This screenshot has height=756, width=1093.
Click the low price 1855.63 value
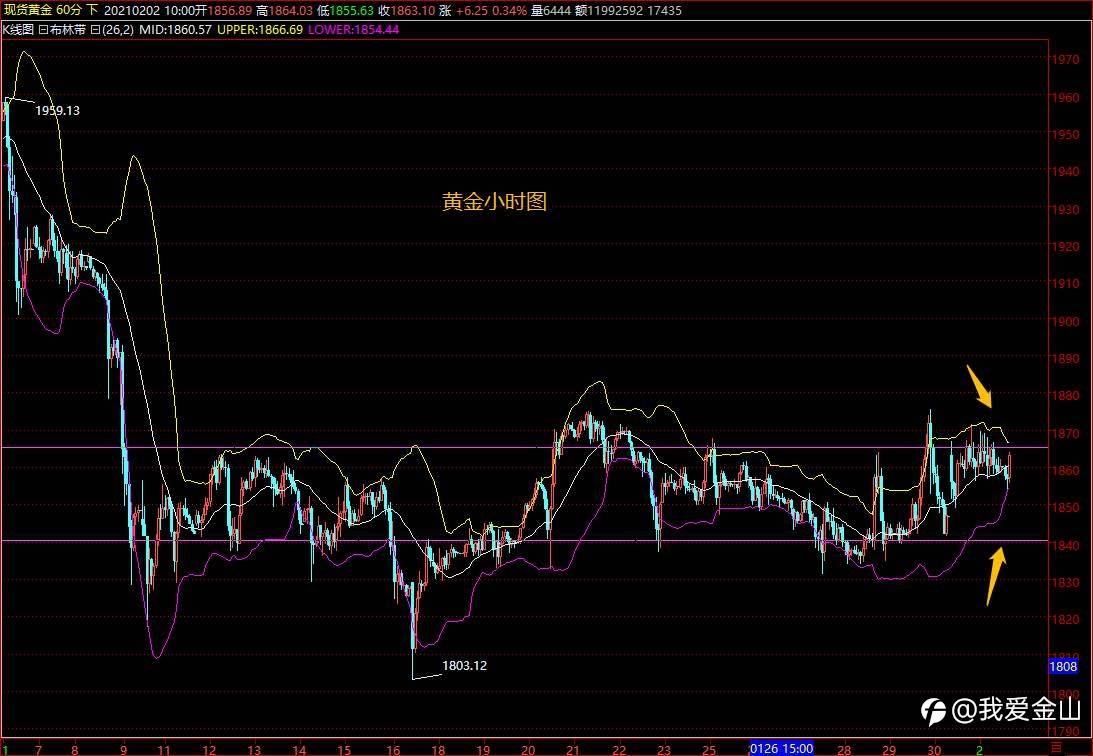351,10
